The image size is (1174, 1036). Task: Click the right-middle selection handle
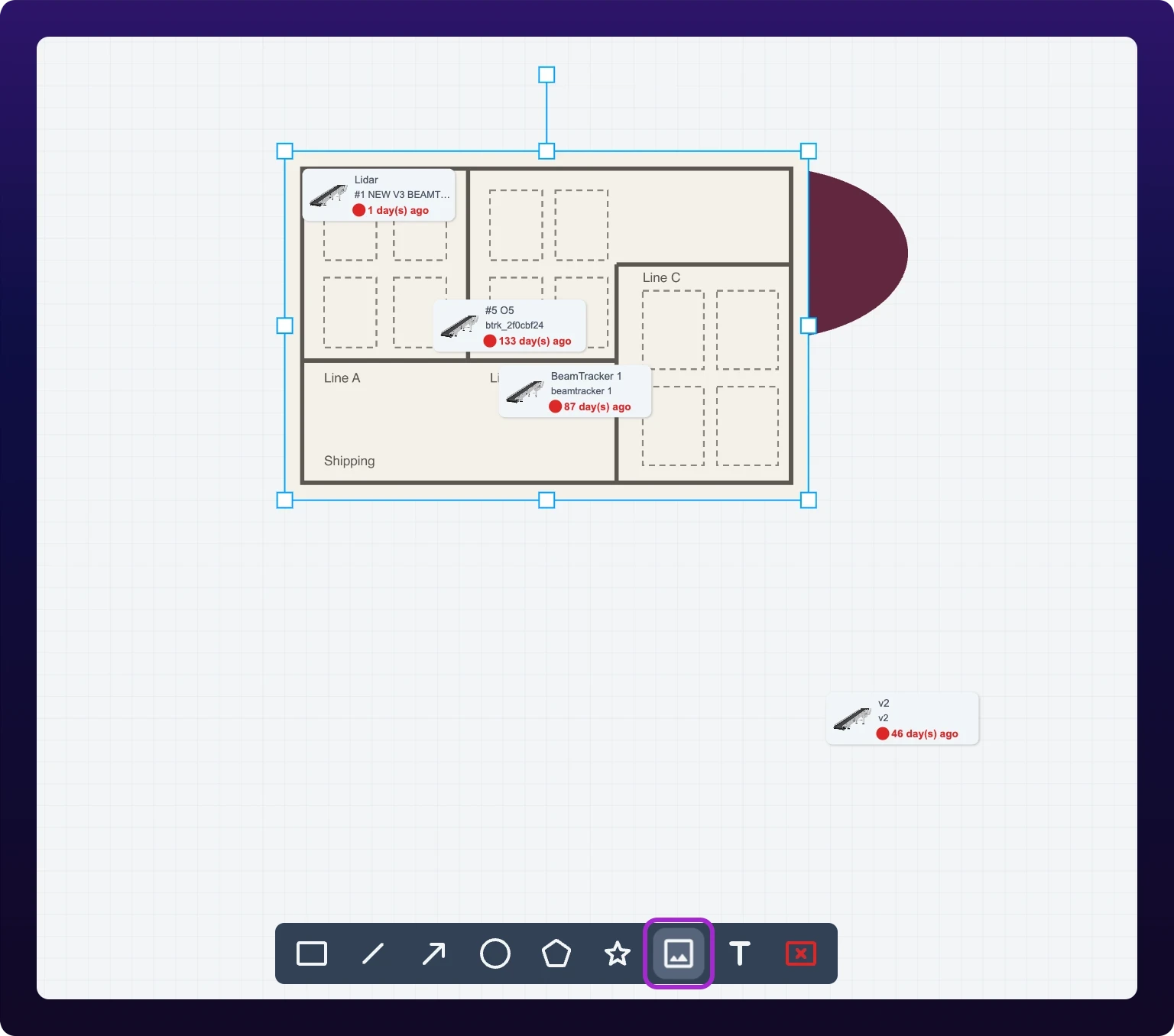pyautogui.click(x=809, y=325)
